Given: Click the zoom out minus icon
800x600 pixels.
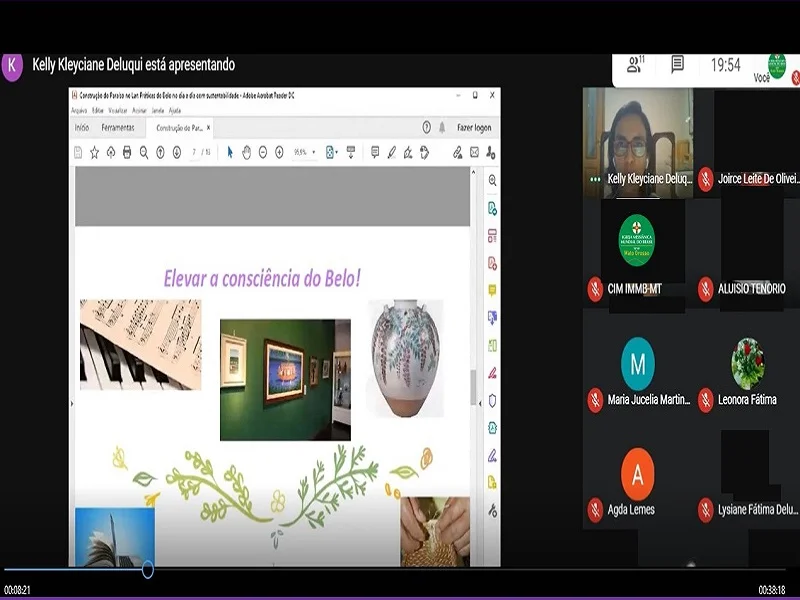Looking at the screenshot, I should 263,153.
